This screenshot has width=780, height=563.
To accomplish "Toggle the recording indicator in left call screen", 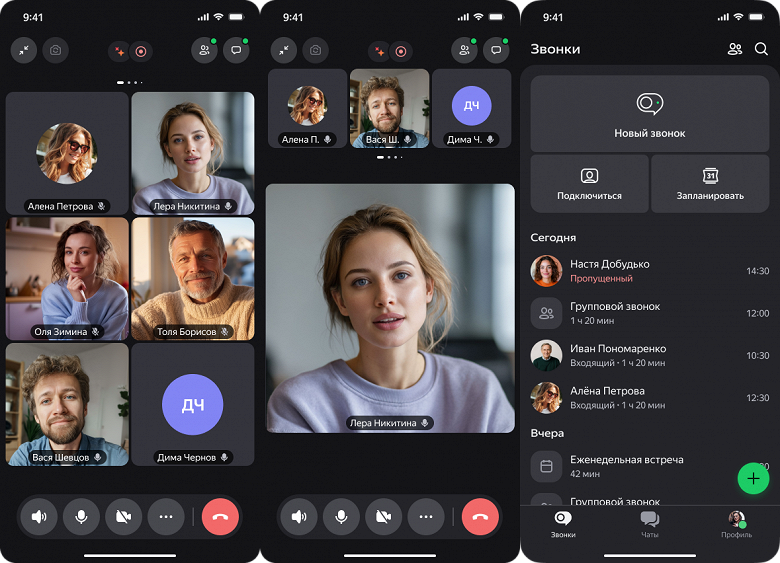I will coord(141,51).
